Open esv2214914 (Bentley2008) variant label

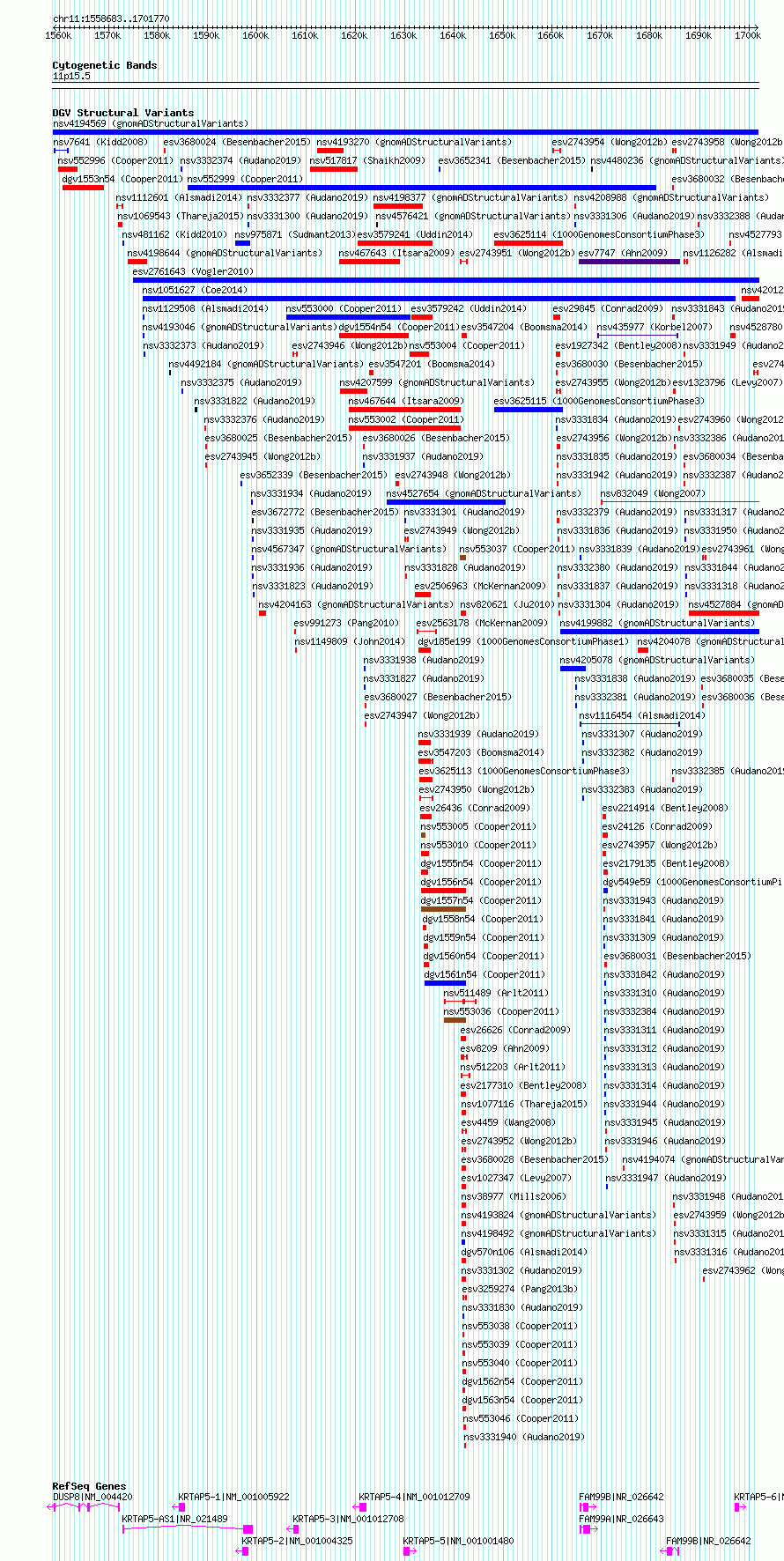[x=665, y=808]
